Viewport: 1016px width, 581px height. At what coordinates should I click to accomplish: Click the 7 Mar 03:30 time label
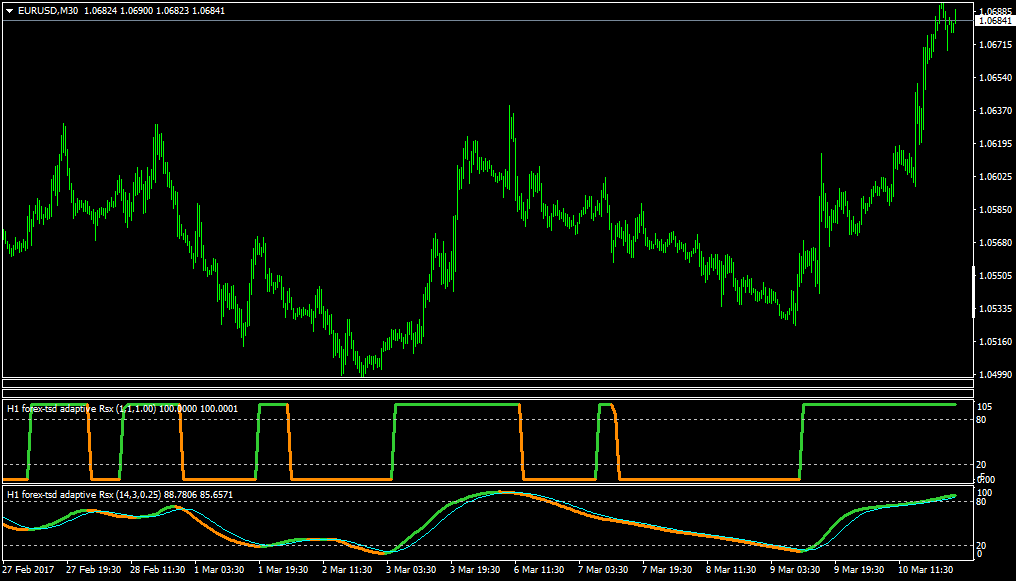pyautogui.click(x=603, y=570)
